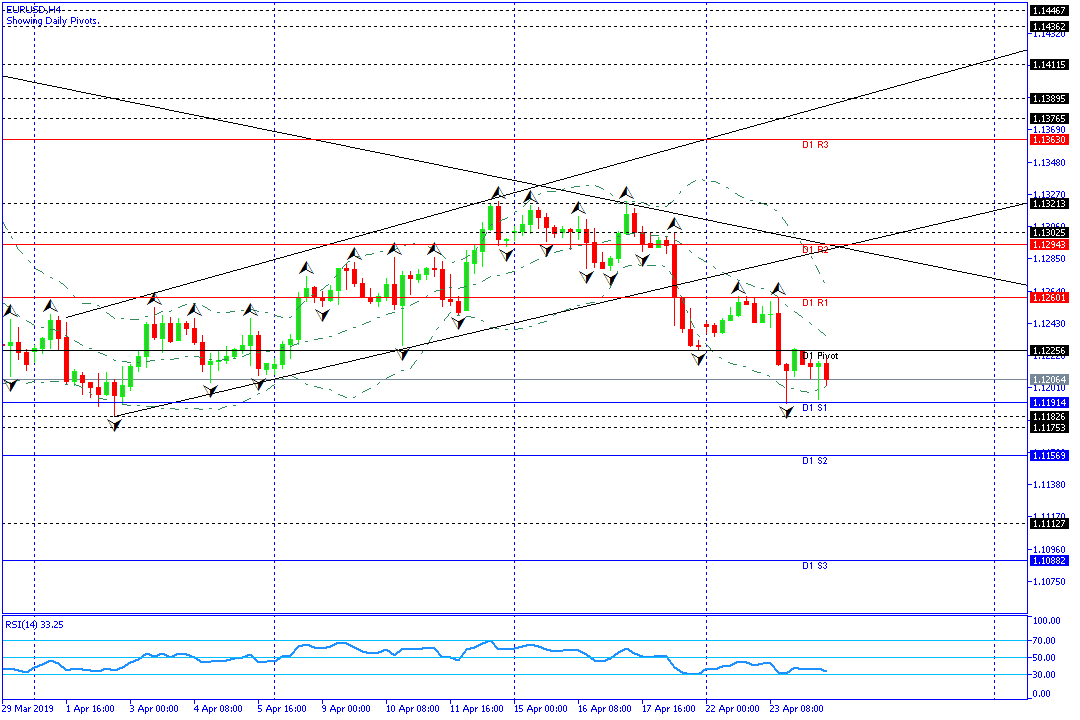Click the 1.10960 axis value
The height and width of the screenshot is (720, 1080).
pos(1048,550)
